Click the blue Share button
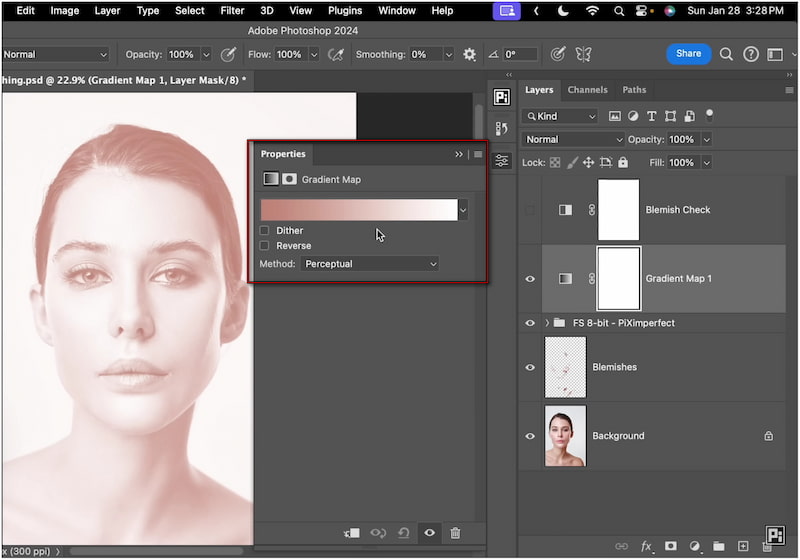This screenshot has width=800, height=560. coord(688,54)
